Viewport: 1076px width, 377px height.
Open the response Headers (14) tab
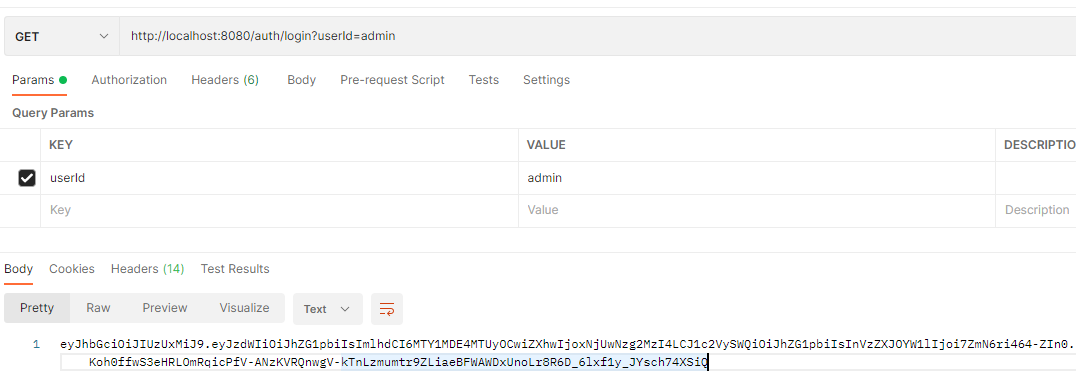[x=148, y=269]
